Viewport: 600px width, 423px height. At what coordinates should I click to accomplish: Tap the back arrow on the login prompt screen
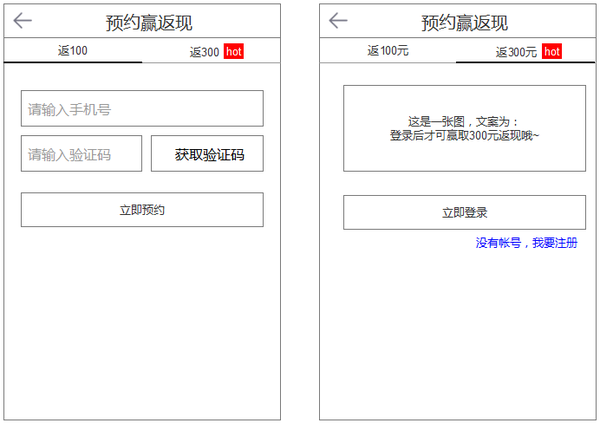point(338,20)
